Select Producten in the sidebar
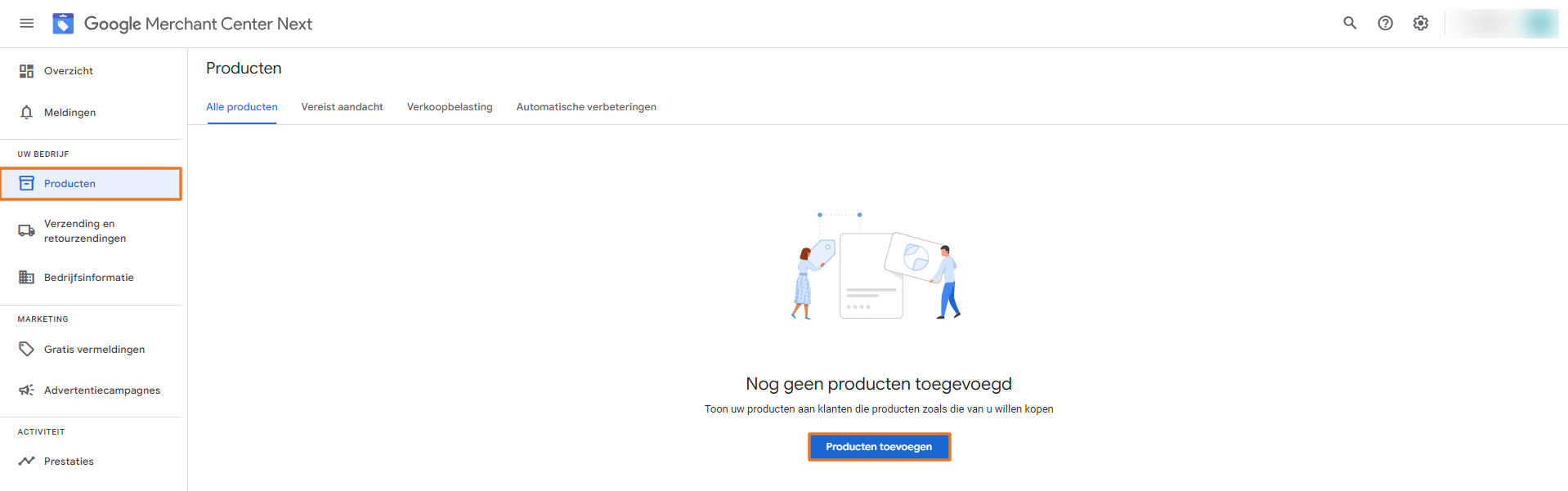Image resolution: width=1568 pixels, height=491 pixels. pyautogui.click(x=91, y=183)
